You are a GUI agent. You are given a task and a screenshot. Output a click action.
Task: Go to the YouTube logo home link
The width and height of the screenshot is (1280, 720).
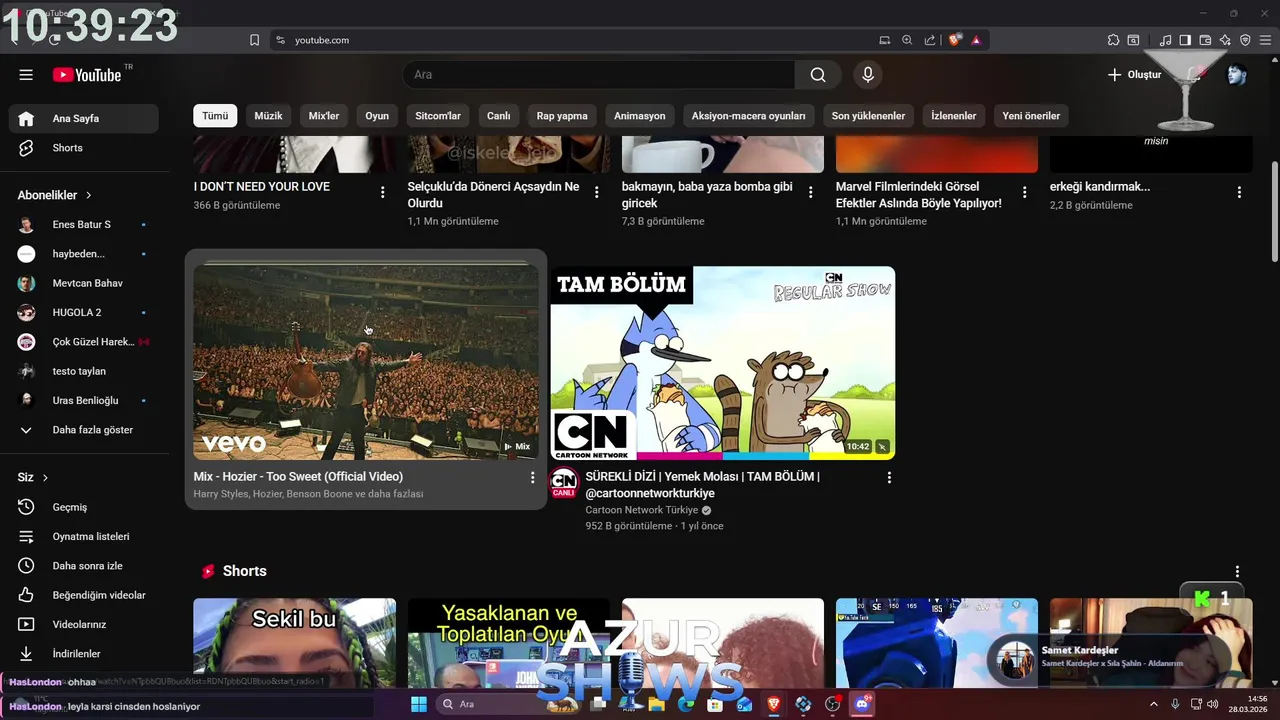pyautogui.click(x=87, y=75)
